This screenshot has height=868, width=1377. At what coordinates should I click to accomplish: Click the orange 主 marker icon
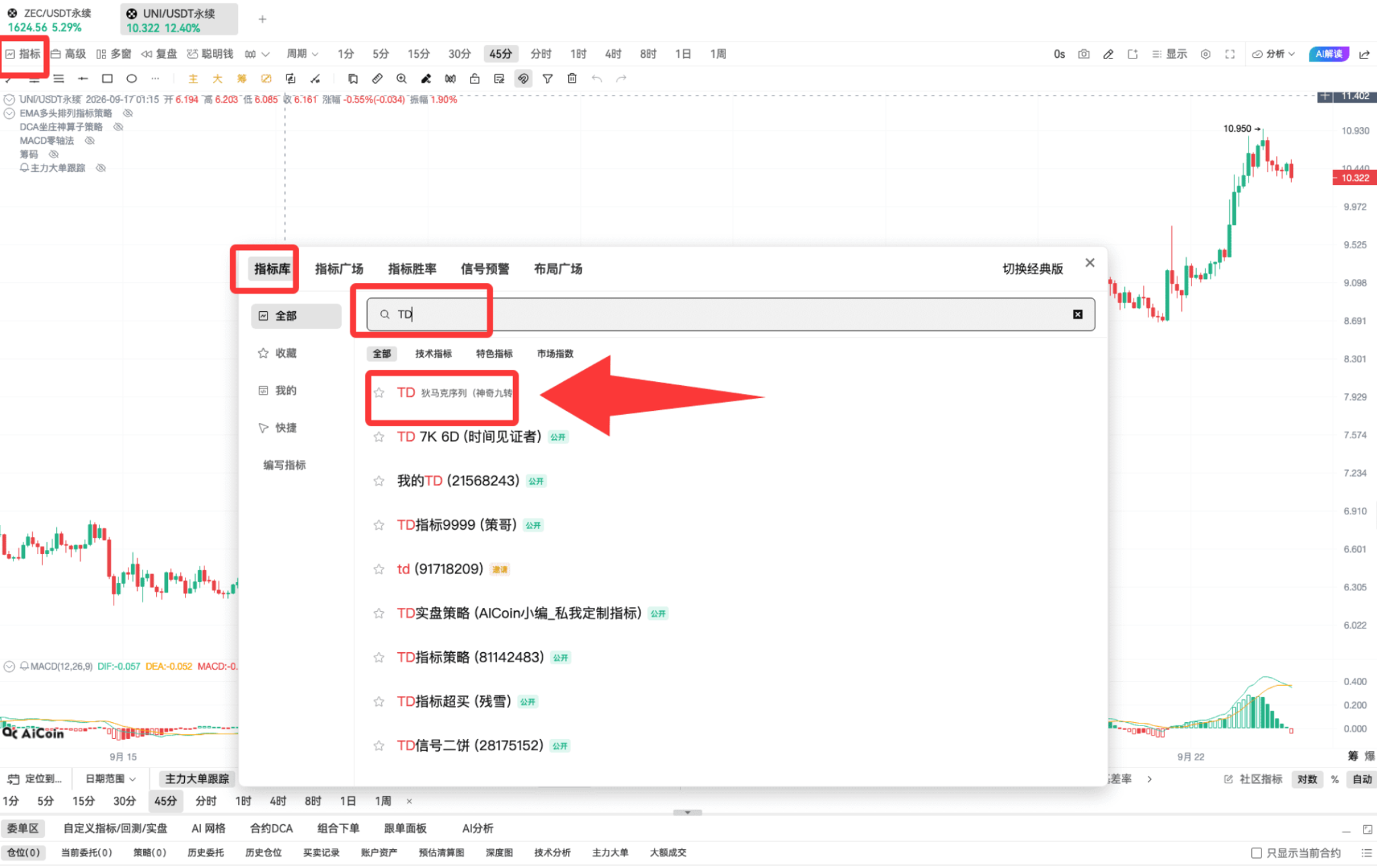click(193, 79)
